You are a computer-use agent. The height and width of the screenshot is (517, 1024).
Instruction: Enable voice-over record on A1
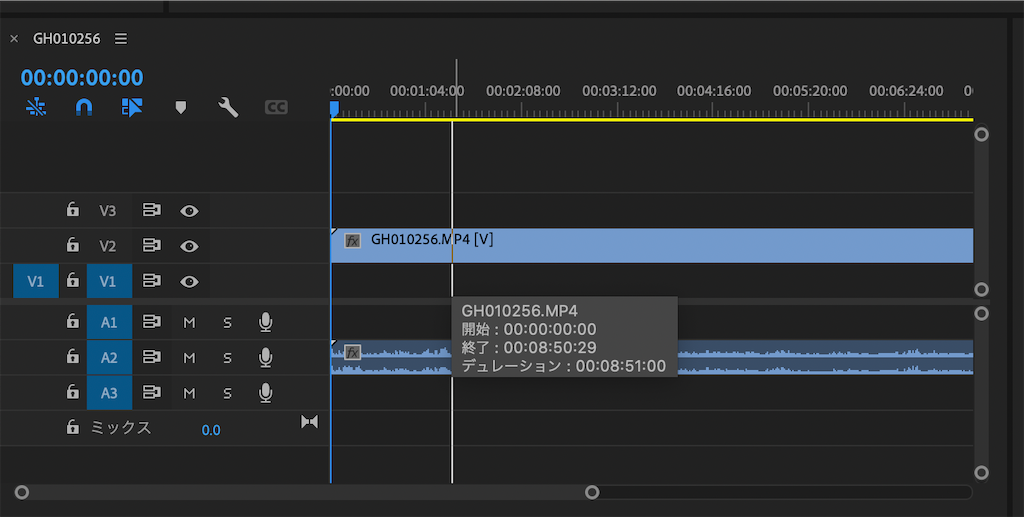(265, 322)
